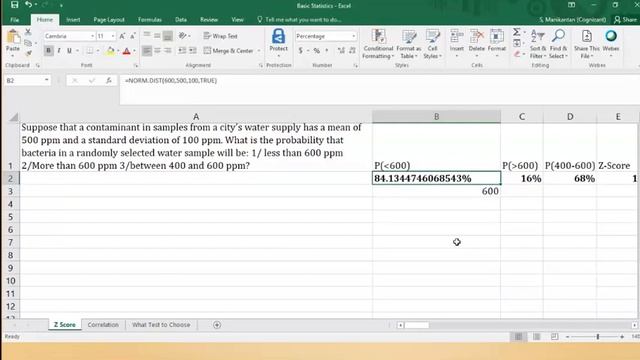Open Conditional Formatting dropdown

(x=378, y=44)
